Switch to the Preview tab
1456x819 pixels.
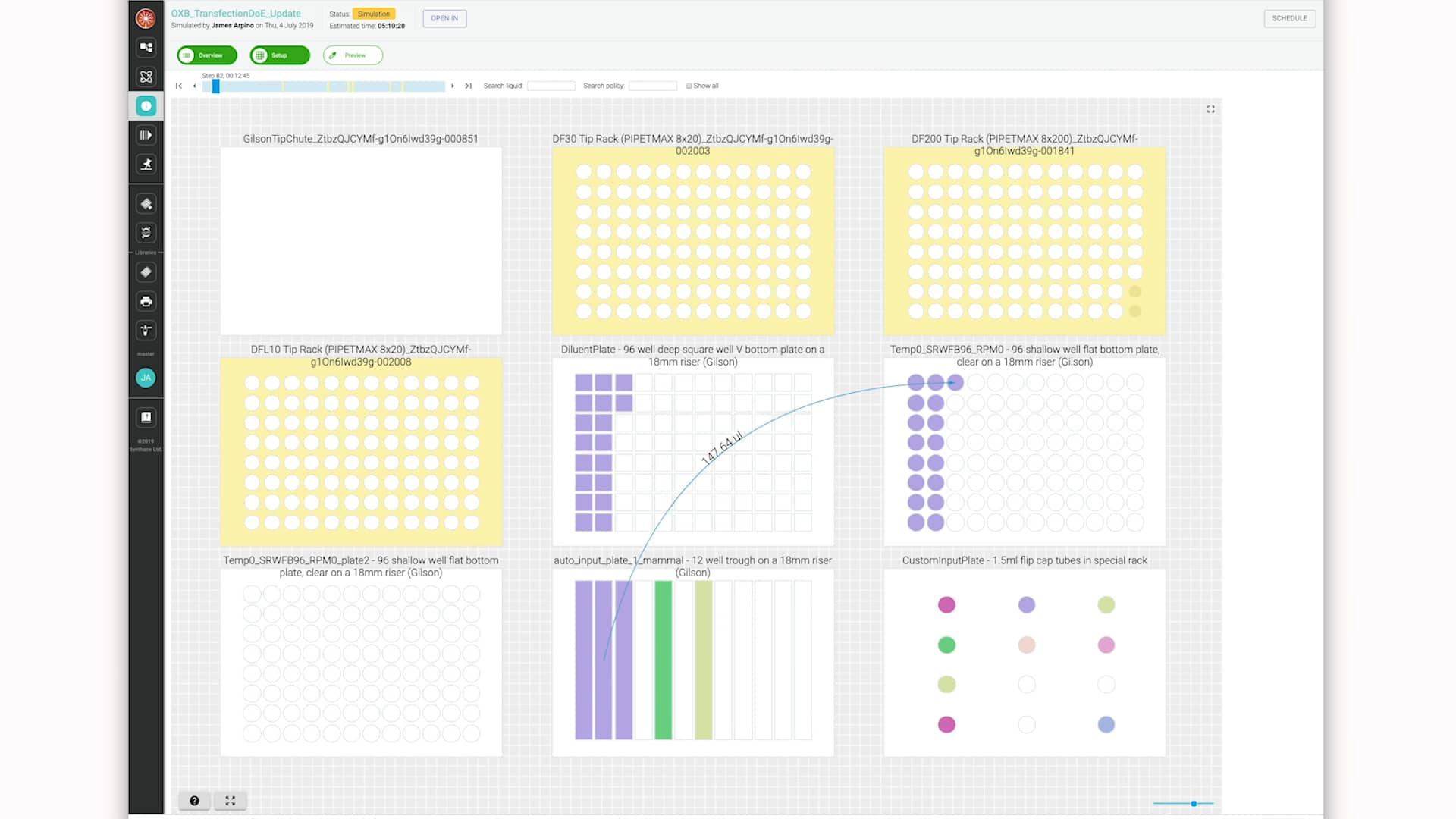(353, 55)
